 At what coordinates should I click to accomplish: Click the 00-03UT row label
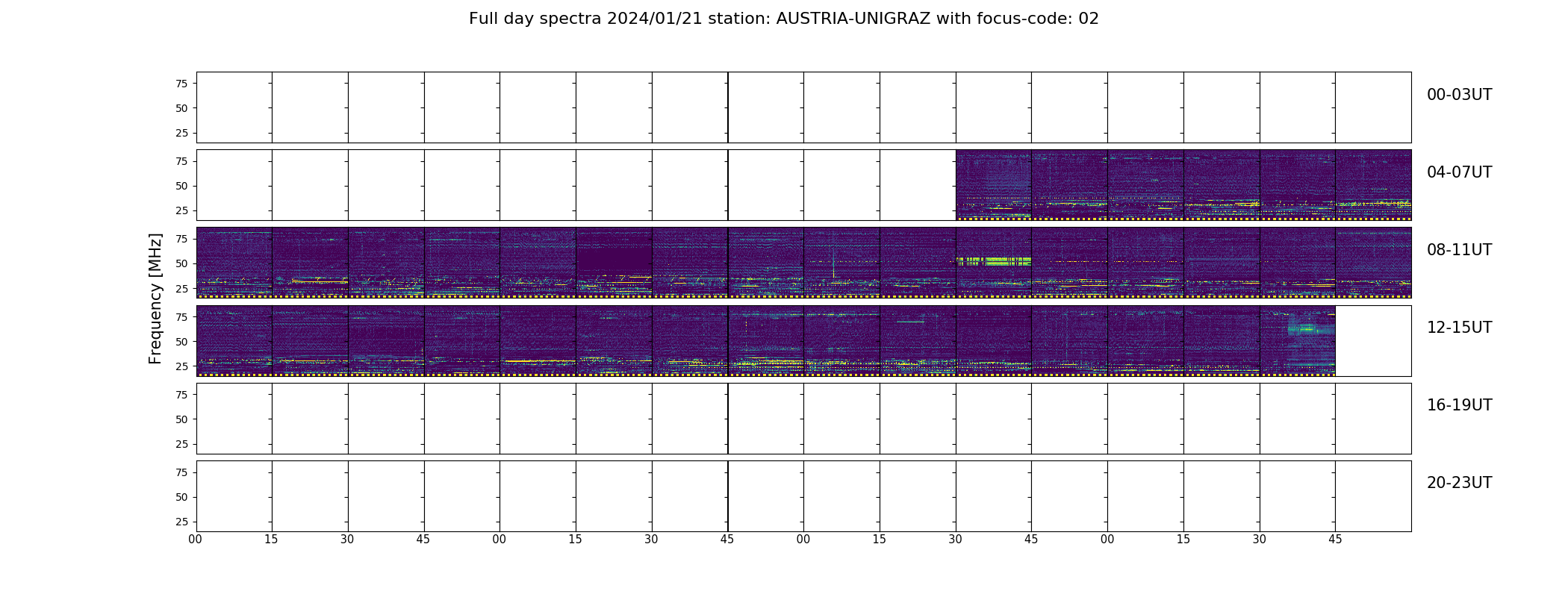pyautogui.click(x=1459, y=95)
